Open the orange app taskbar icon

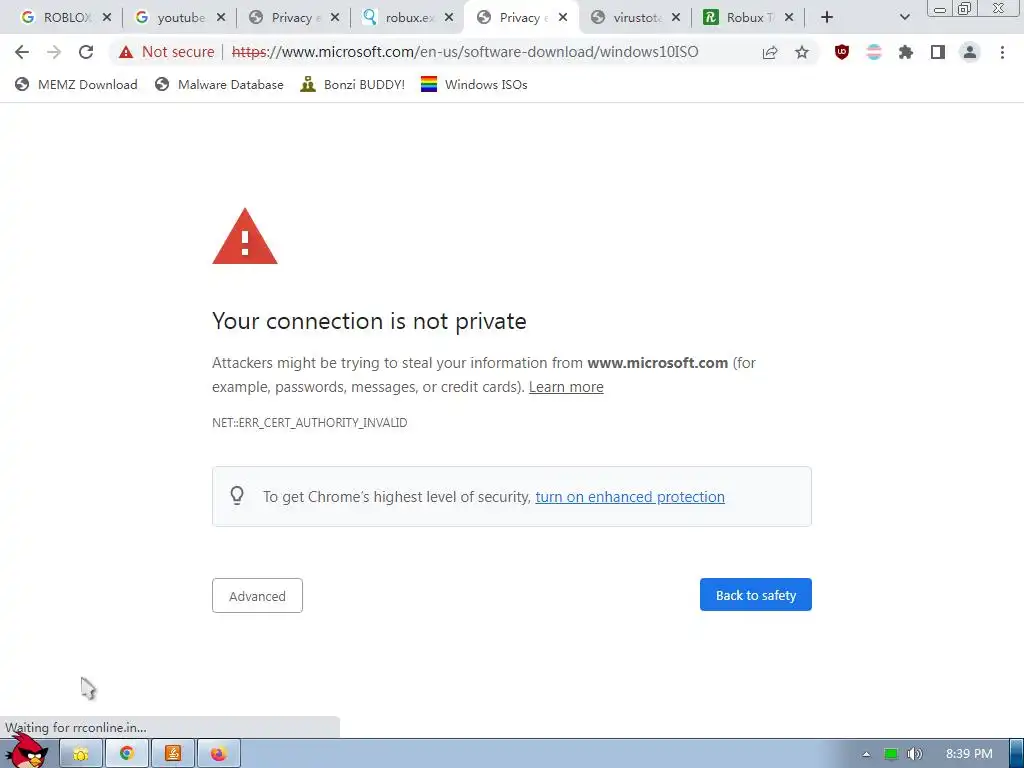[x=173, y=754]
